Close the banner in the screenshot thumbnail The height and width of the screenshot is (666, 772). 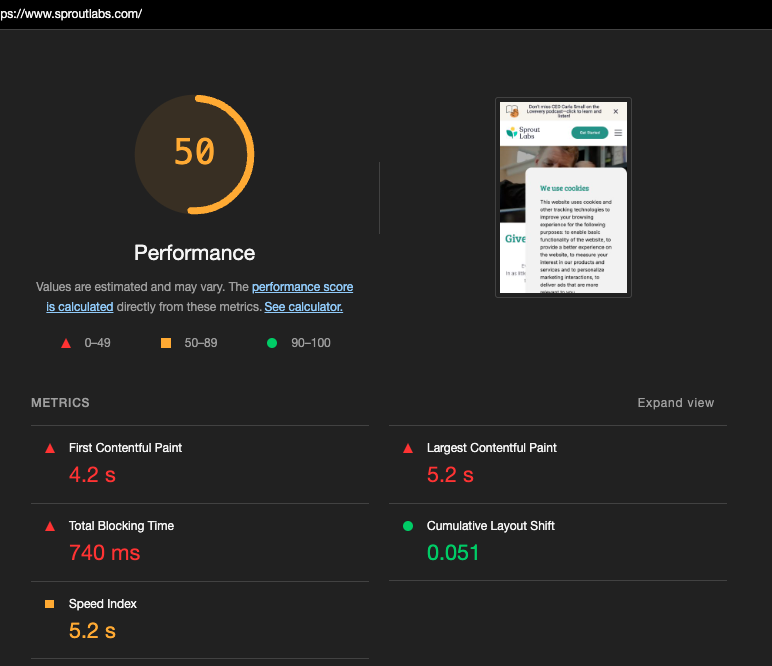click(615, 112)
